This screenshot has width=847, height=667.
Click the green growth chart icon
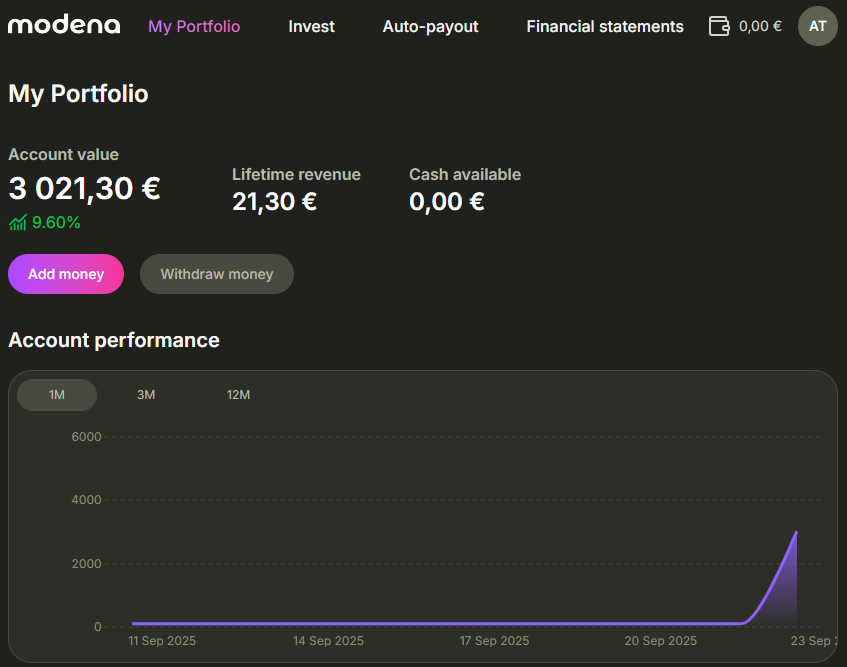[17, 223]
